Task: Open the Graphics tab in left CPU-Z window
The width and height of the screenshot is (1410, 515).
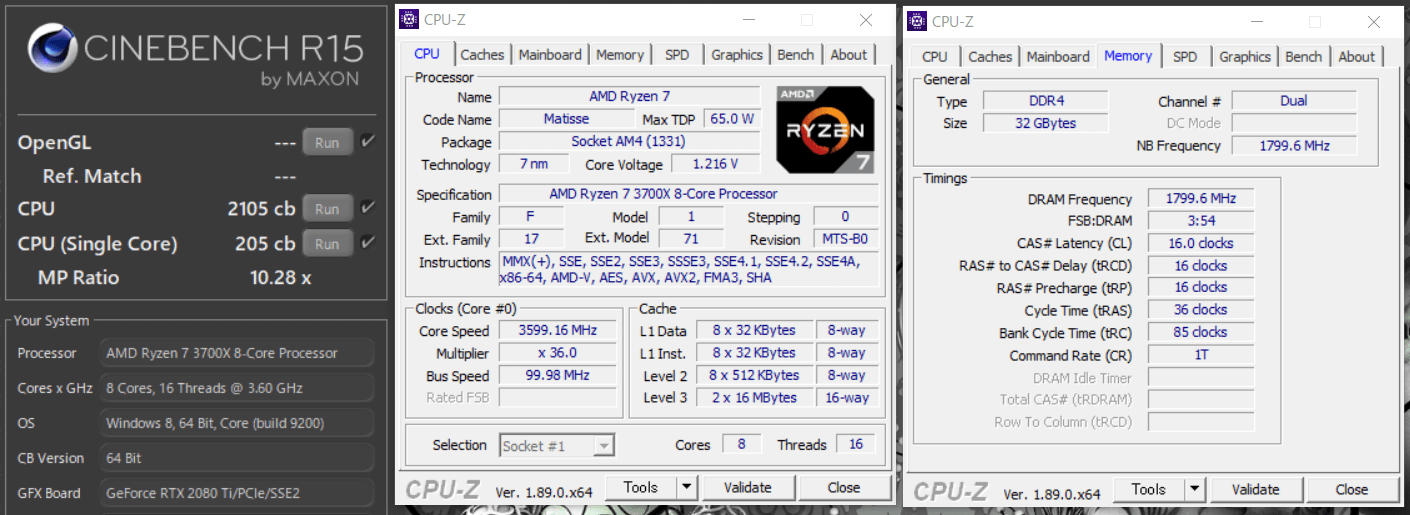Action: pyautogui.click(x=737, y=55)
